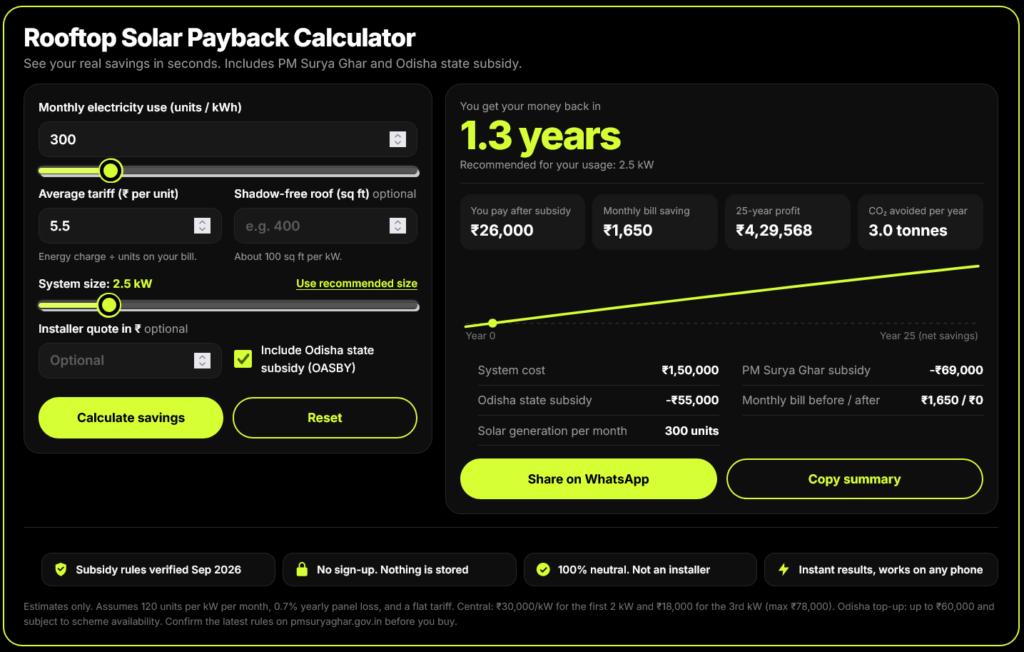Click the Copy summary button

854,479
